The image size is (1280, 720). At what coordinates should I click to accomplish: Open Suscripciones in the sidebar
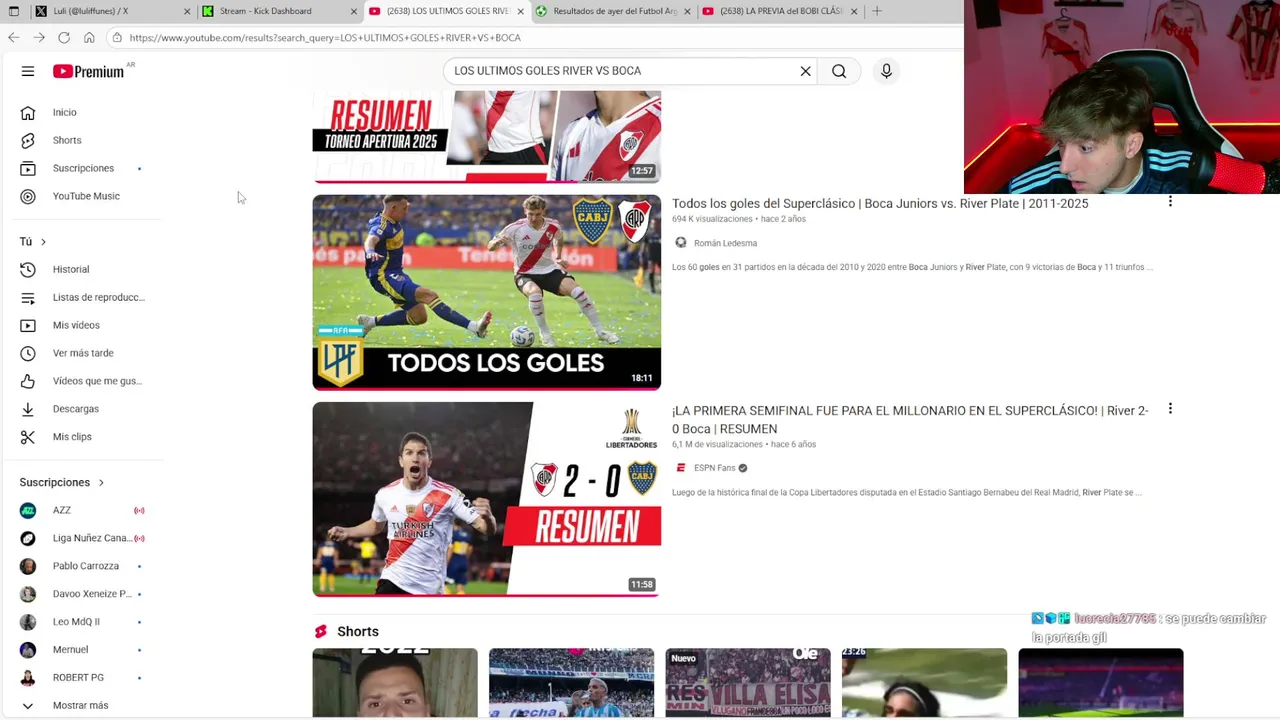click(82, 168)
